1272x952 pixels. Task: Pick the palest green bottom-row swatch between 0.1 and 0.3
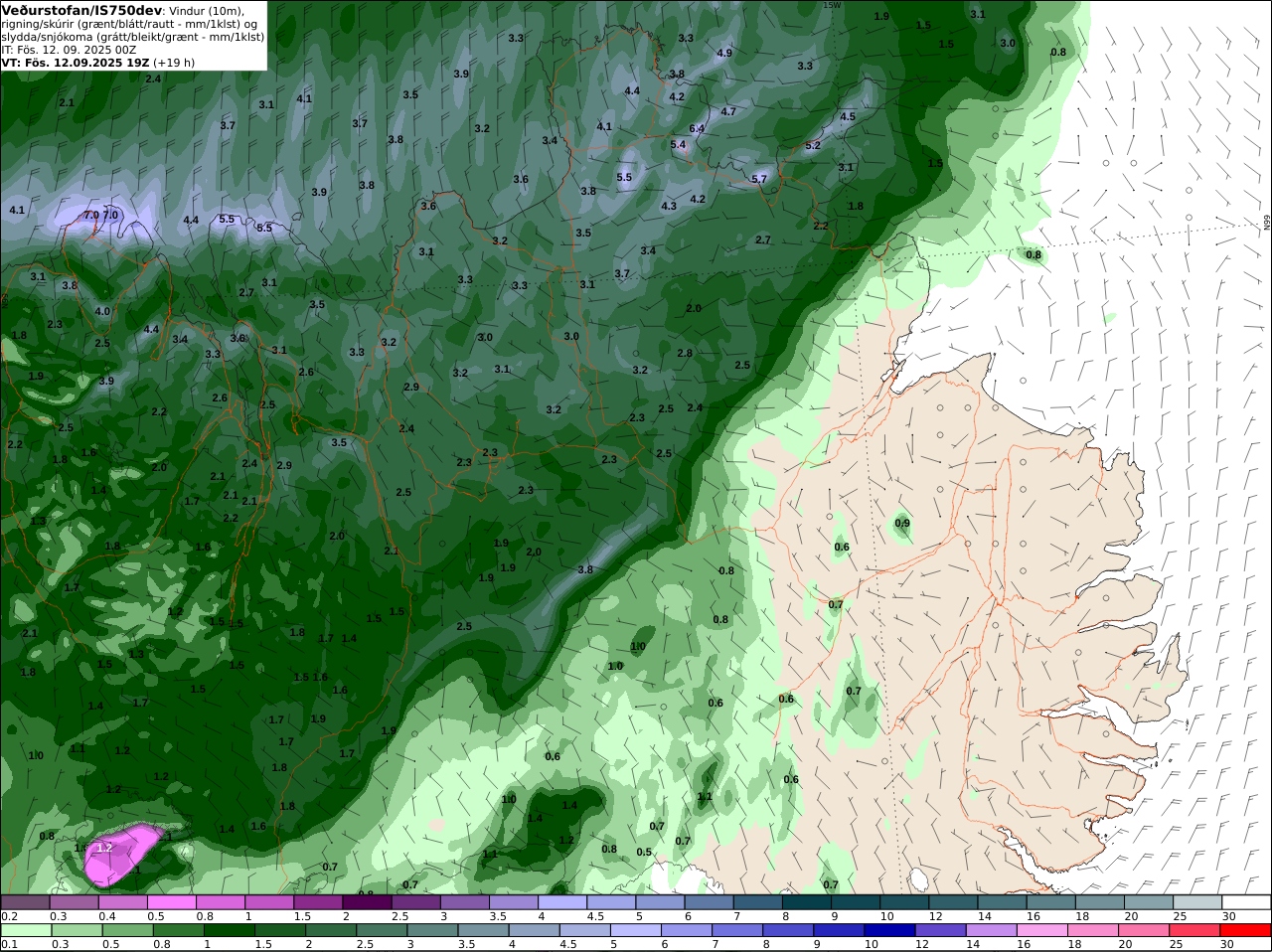[x=26, y=931]
